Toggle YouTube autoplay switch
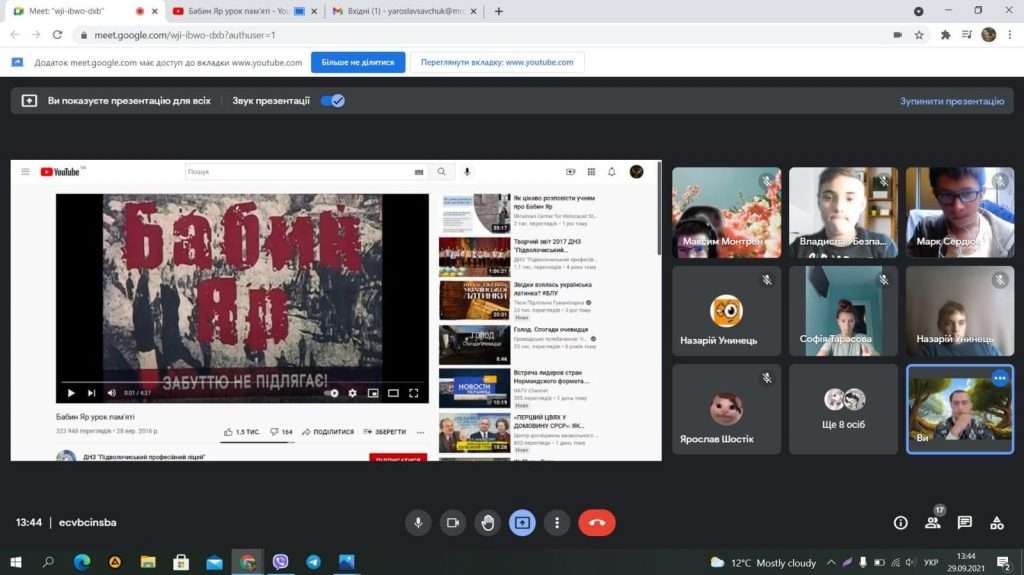The height and width of the screenshot is (575, 1024). point(332,393)
